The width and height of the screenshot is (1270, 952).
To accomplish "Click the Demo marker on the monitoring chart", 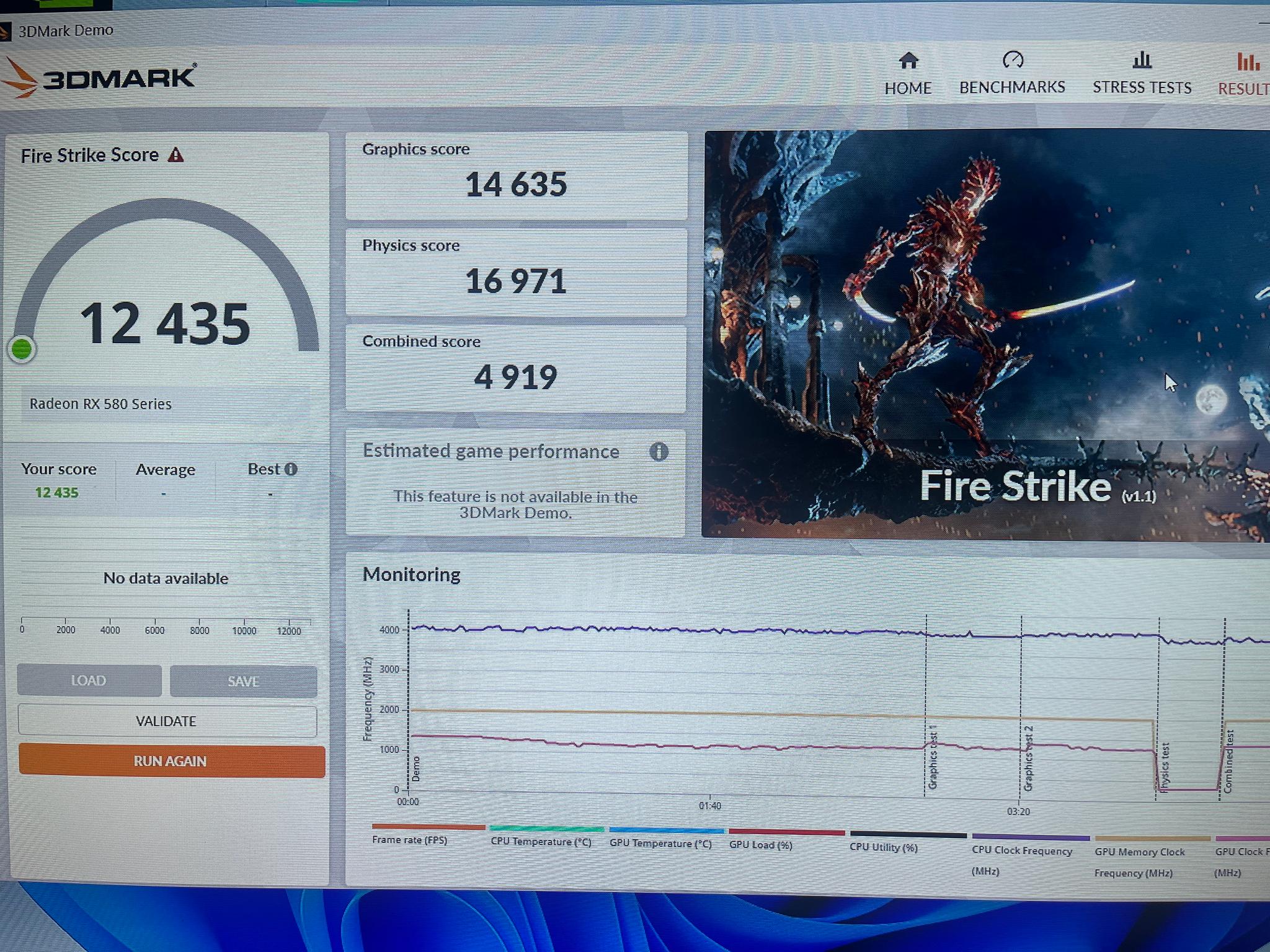I will 416,769.
